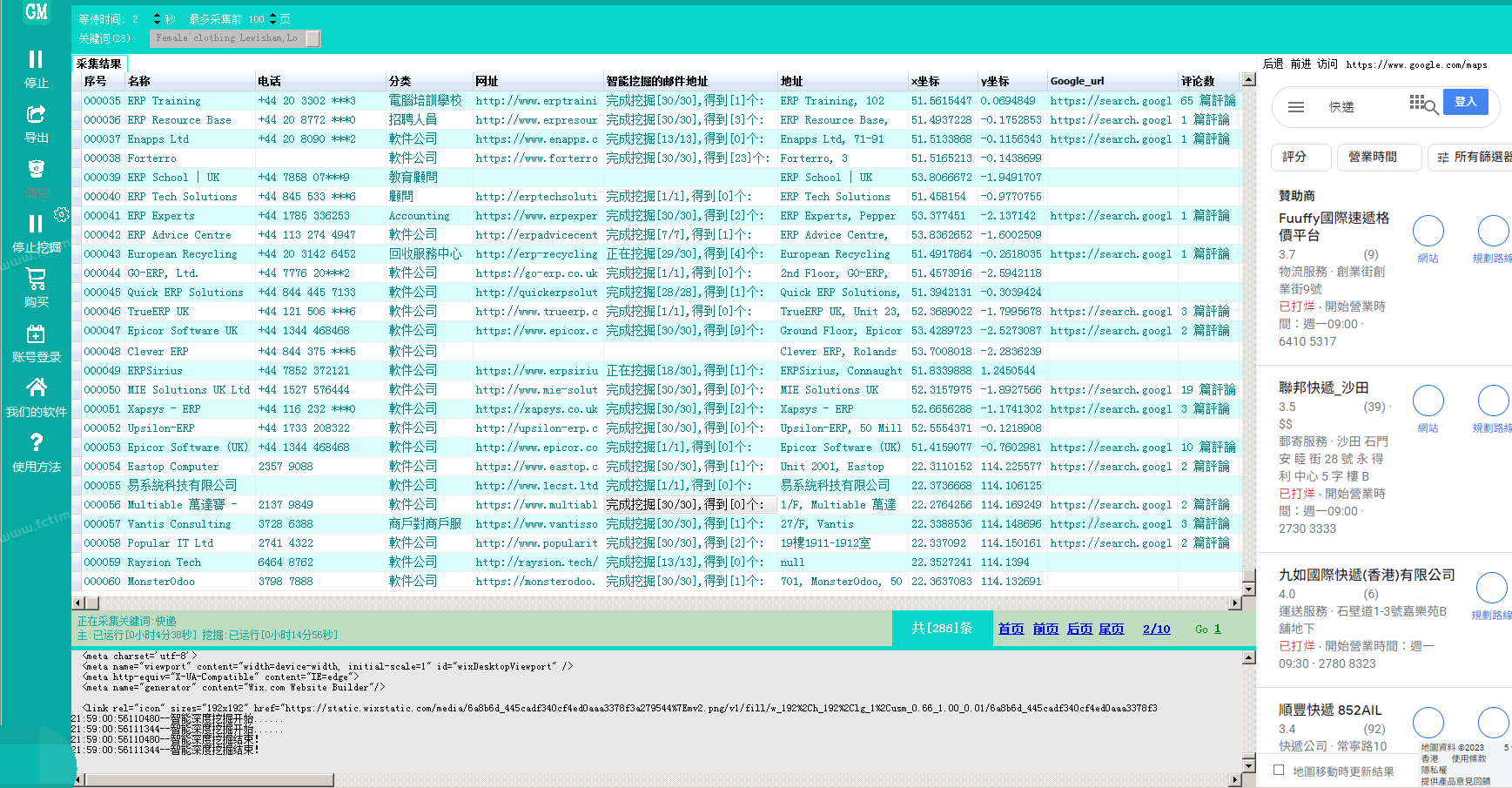Click the 尾页 last page link
Image resolution: width=1512 pixels, height=788 pixels.
1111,629
